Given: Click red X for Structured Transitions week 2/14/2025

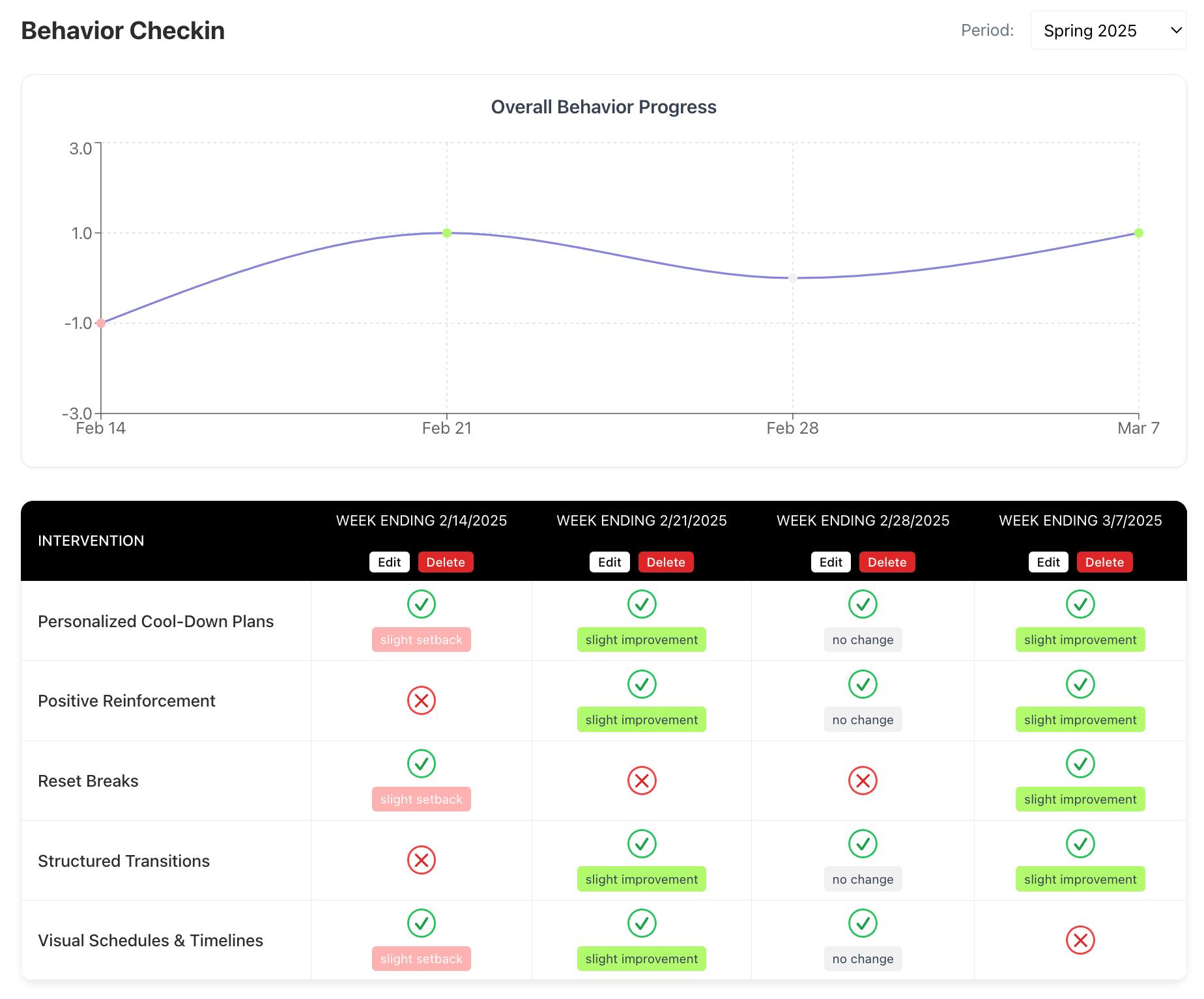Looking at the screenshot, I should (x=422, y=860).
